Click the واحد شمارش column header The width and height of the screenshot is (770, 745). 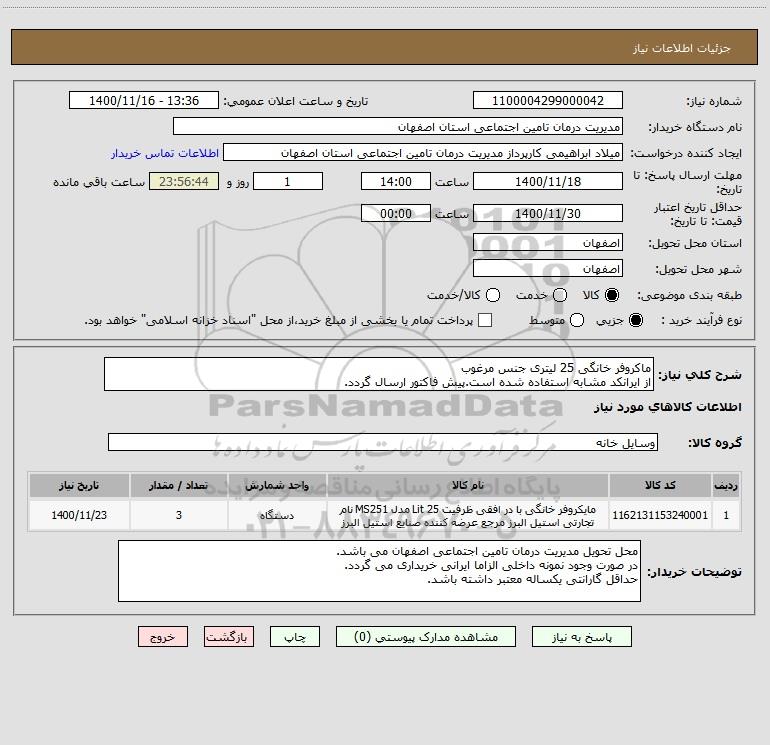click(277, 486)
